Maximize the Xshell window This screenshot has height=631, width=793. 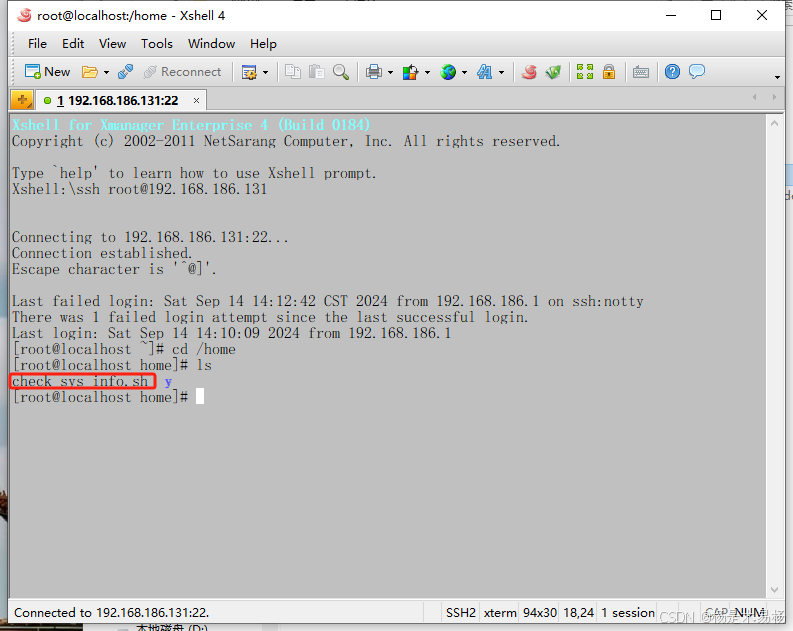[x=716, y=15]
